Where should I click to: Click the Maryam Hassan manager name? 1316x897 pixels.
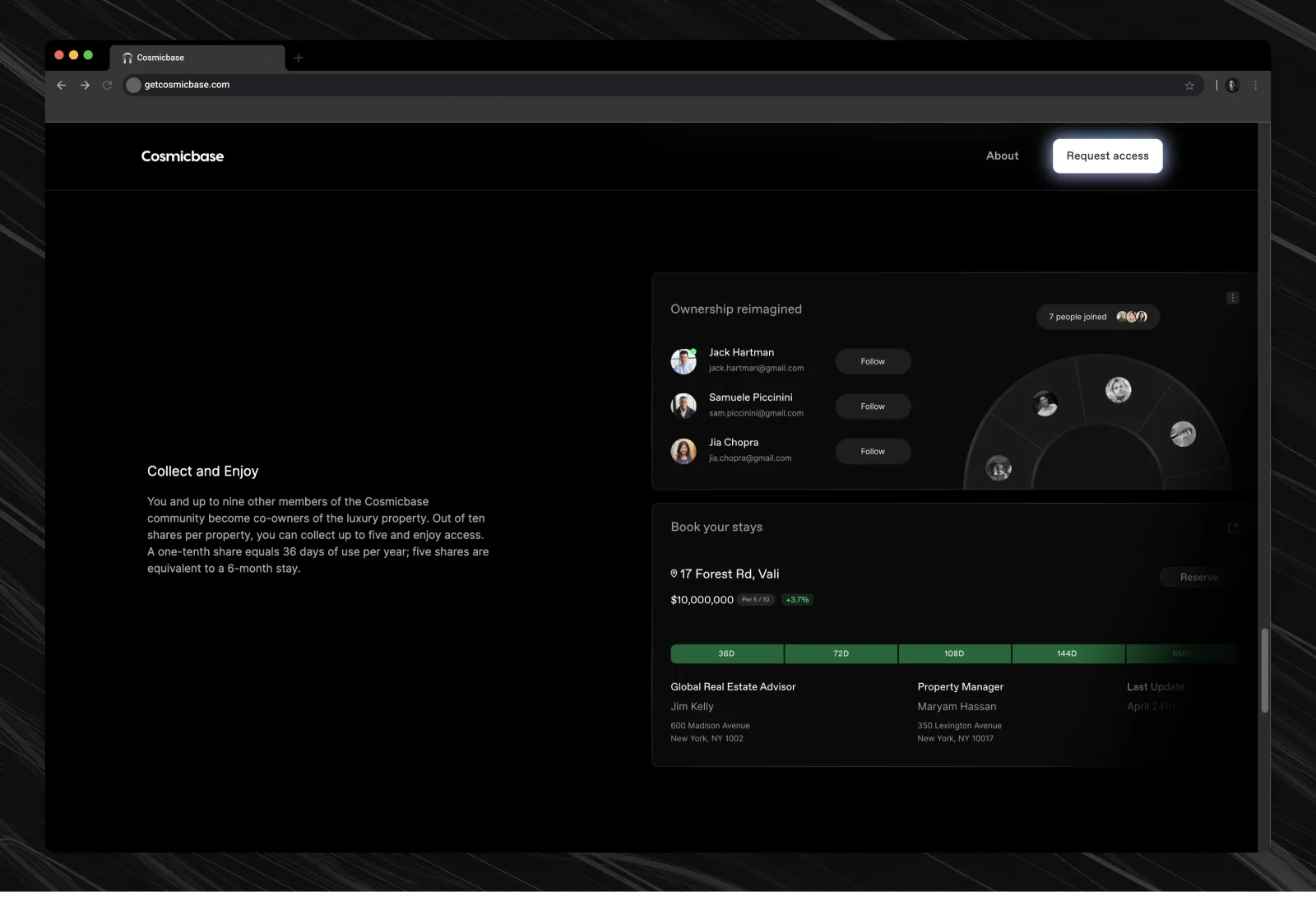[x=957, y=708]
